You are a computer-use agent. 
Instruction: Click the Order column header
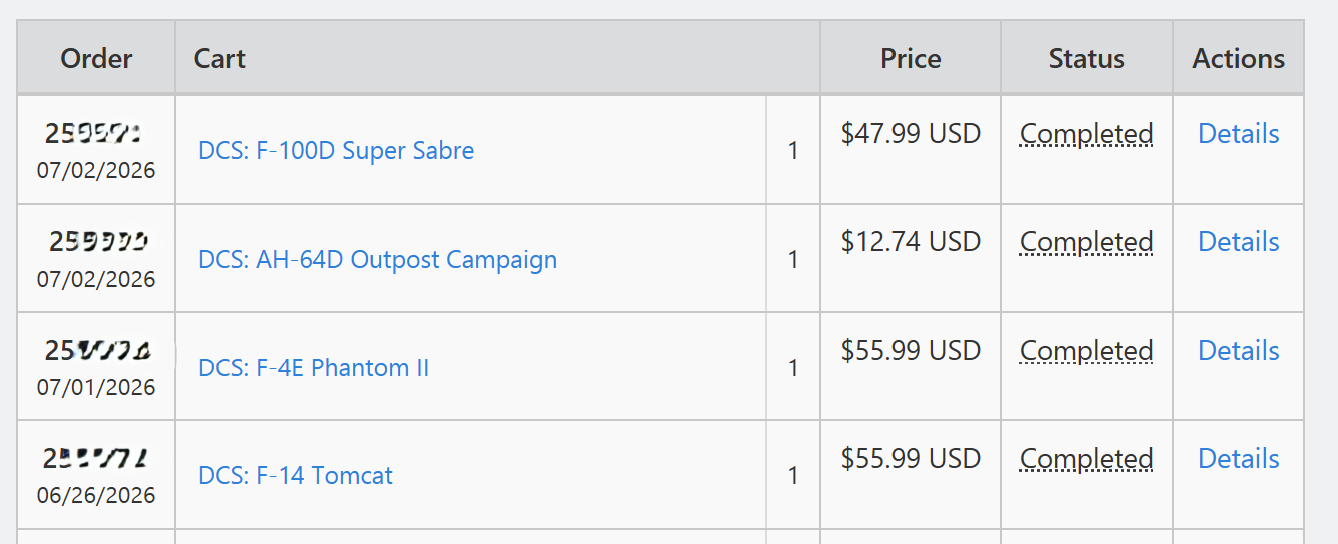pos(96,58)
